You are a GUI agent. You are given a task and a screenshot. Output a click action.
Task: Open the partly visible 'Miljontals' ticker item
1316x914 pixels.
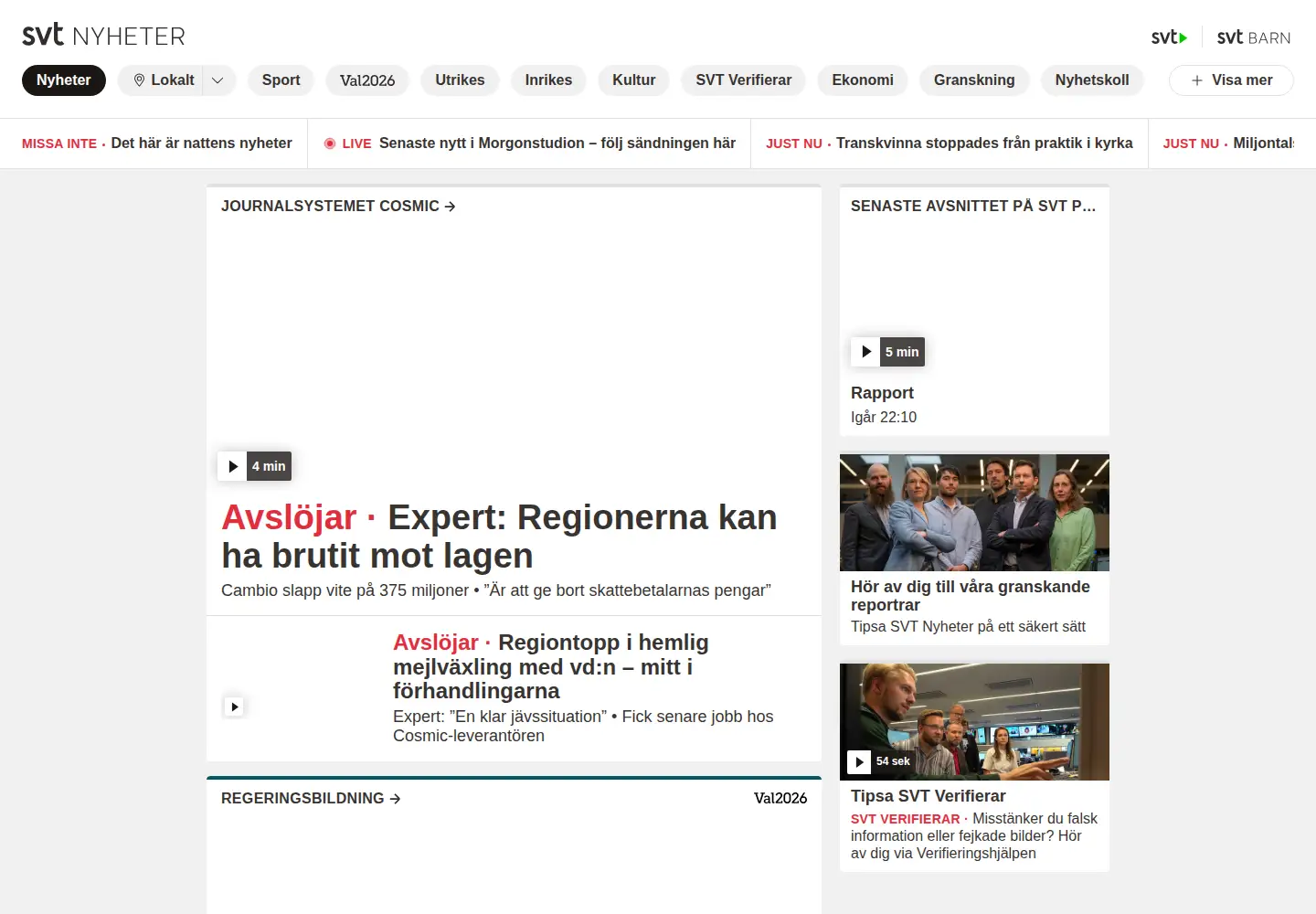tap(1228, 143)
